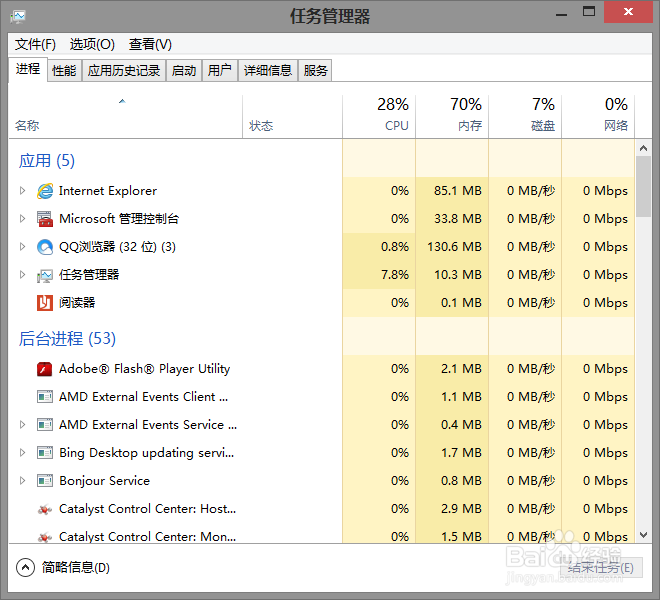
Task: Click the 85.1 MB memory value
Action: (x=458, y=191)
